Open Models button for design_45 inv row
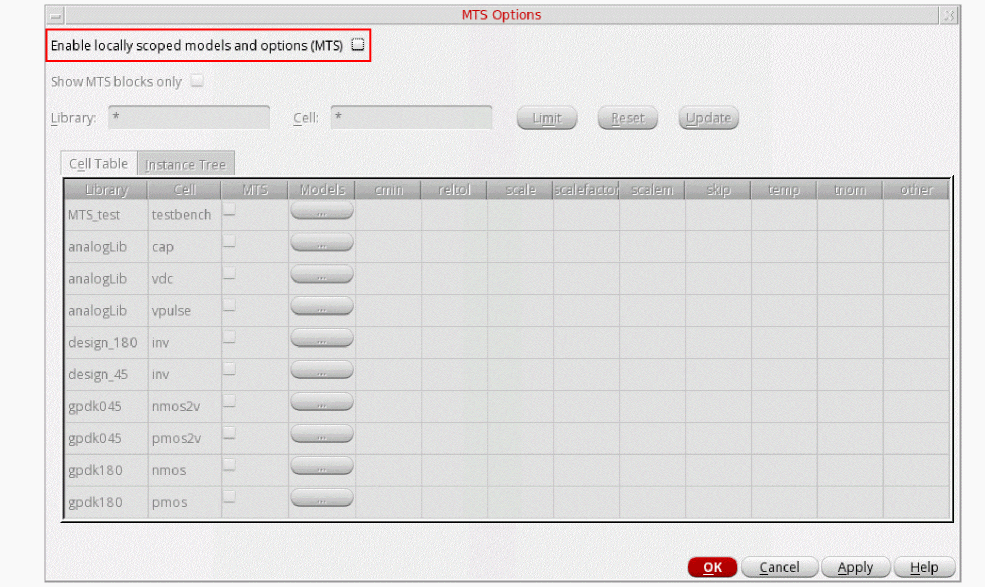This screenshot has width=985, height=587. coord(322,371)
